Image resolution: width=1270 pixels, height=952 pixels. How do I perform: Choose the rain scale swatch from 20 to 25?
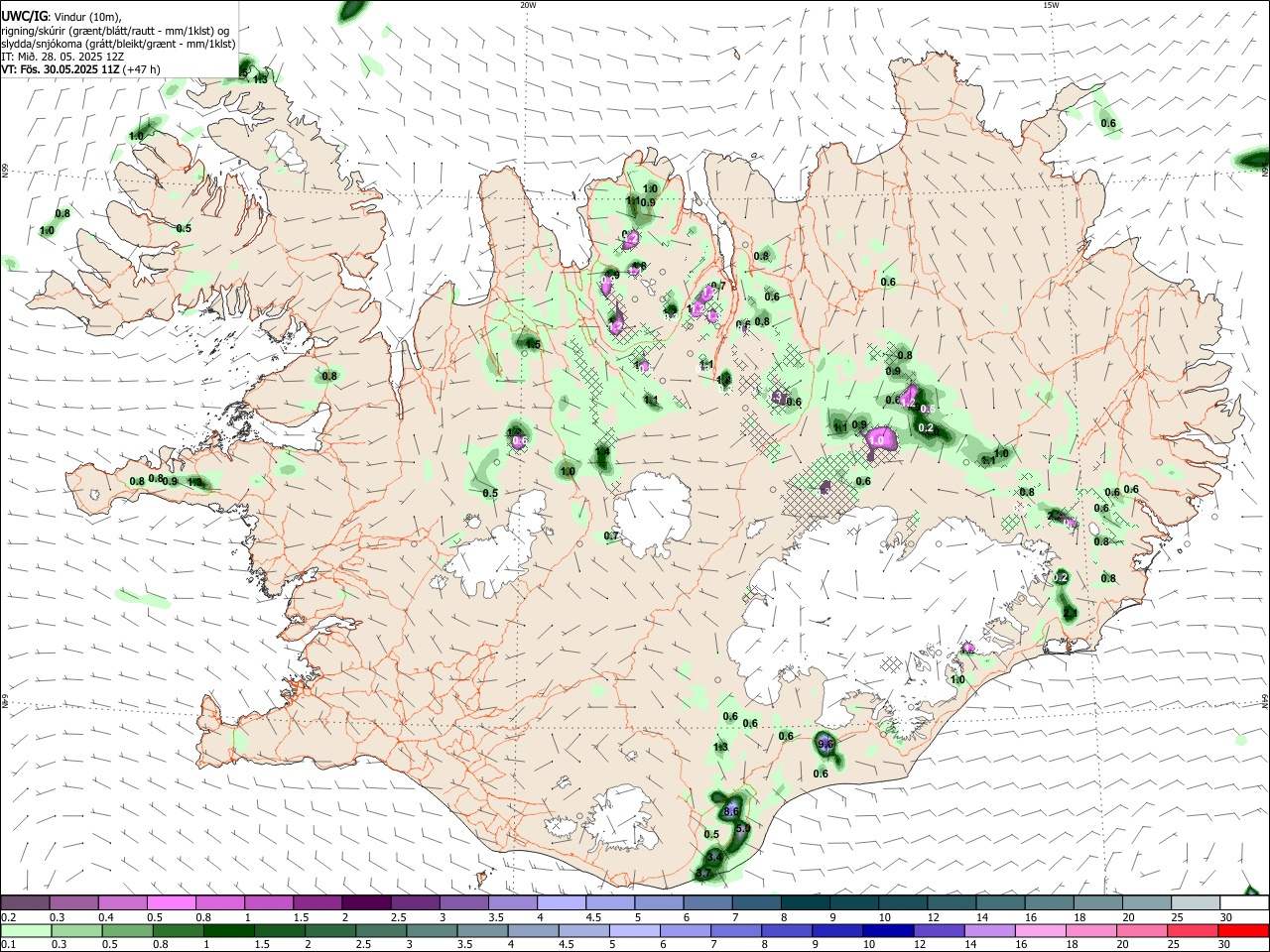coord(1141,931)
